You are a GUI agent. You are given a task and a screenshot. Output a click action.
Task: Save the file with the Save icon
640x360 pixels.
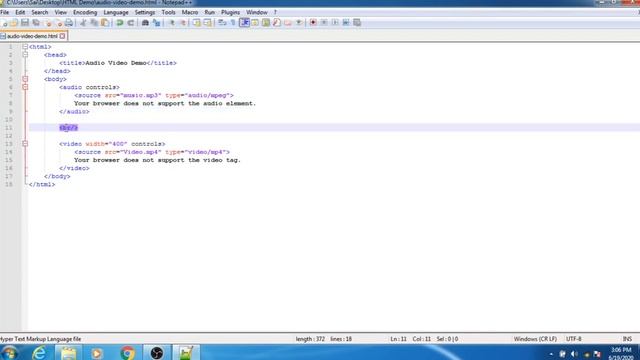click(x=25, y=23)
